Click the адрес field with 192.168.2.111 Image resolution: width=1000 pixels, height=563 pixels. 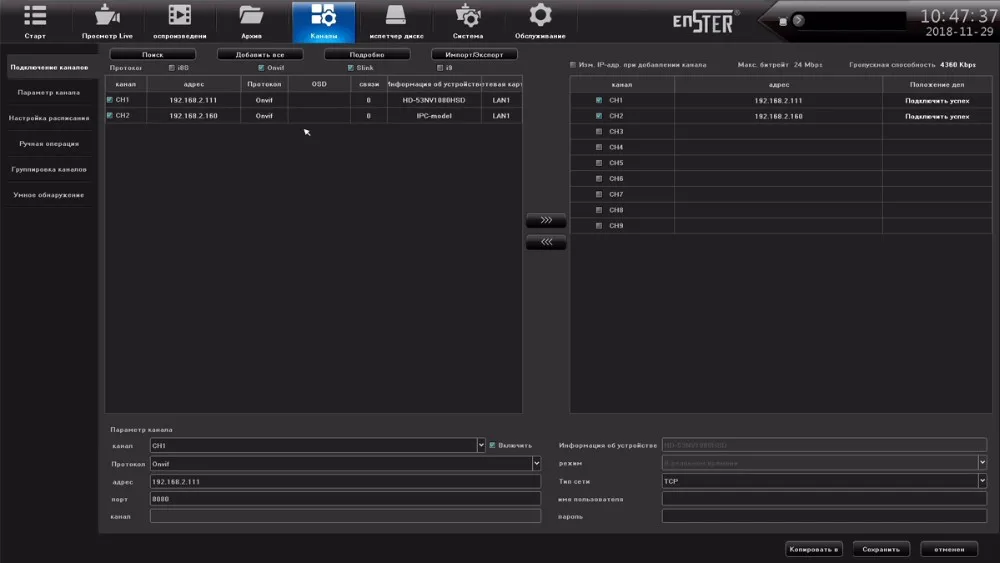pyautogui.click(x=345, y=481)
